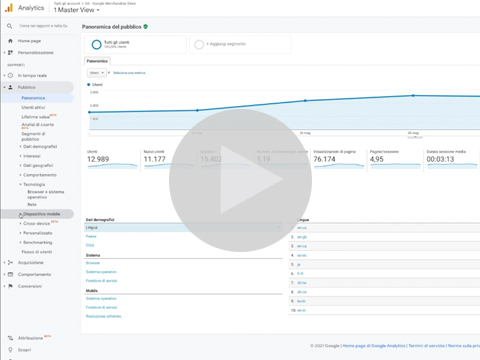Click the Visualizzazioni di pagina 76.174 card

coord(338,160)
